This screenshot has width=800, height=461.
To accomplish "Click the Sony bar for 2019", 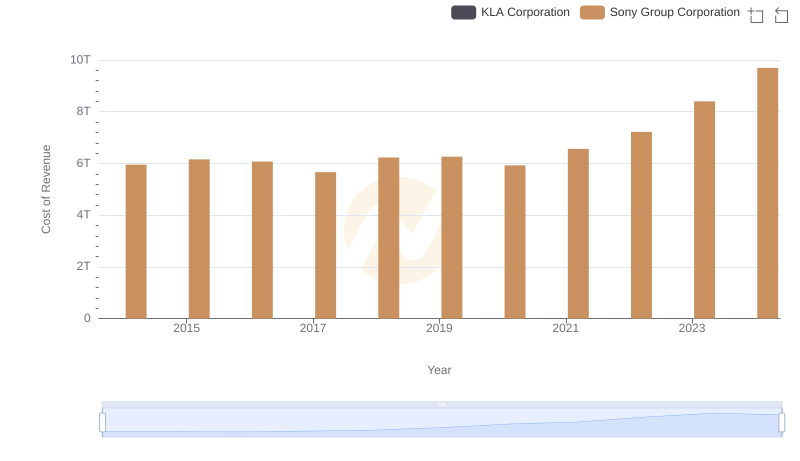I will click(452, 238).
